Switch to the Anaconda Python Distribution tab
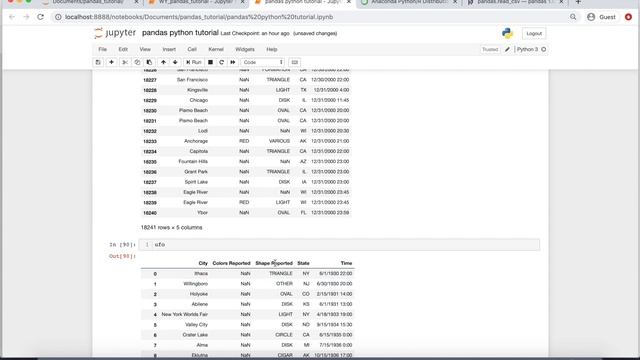640x360 pixels. (408, 2)
